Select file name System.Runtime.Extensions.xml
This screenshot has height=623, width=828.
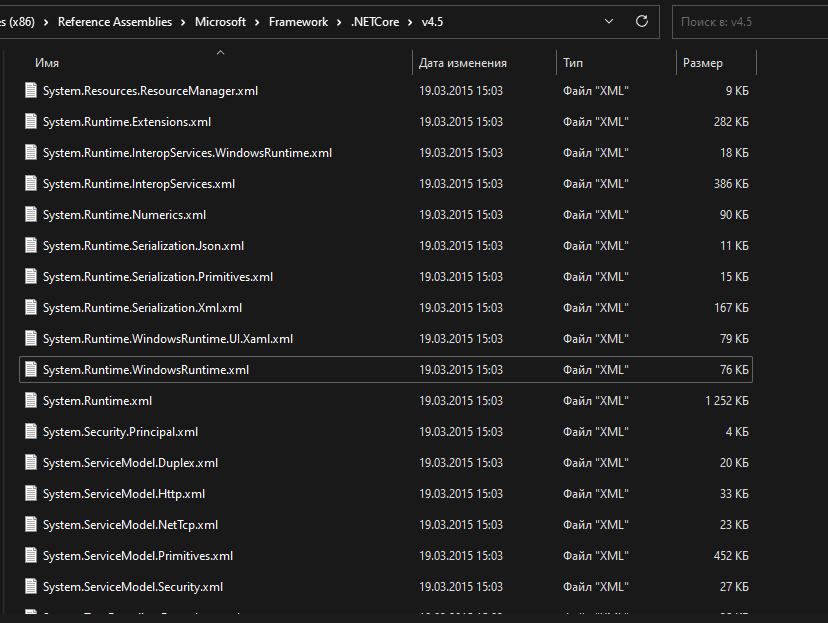[x=127, y=122]
